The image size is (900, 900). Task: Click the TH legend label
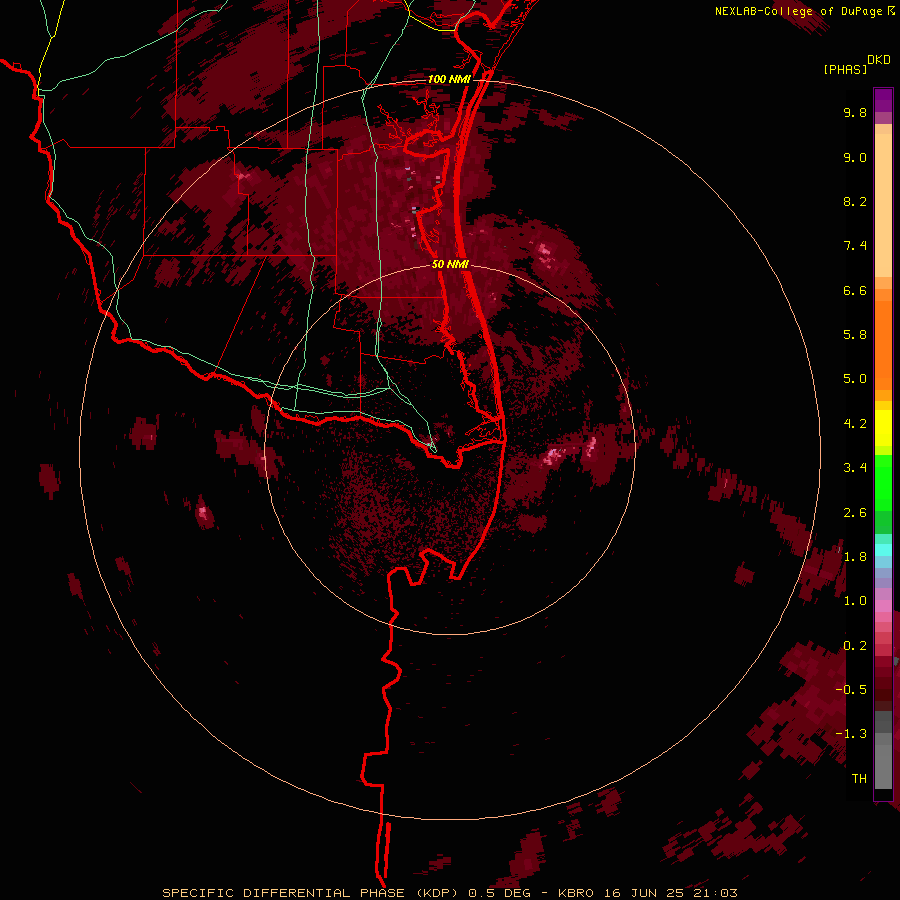click(x=859, y=778)
